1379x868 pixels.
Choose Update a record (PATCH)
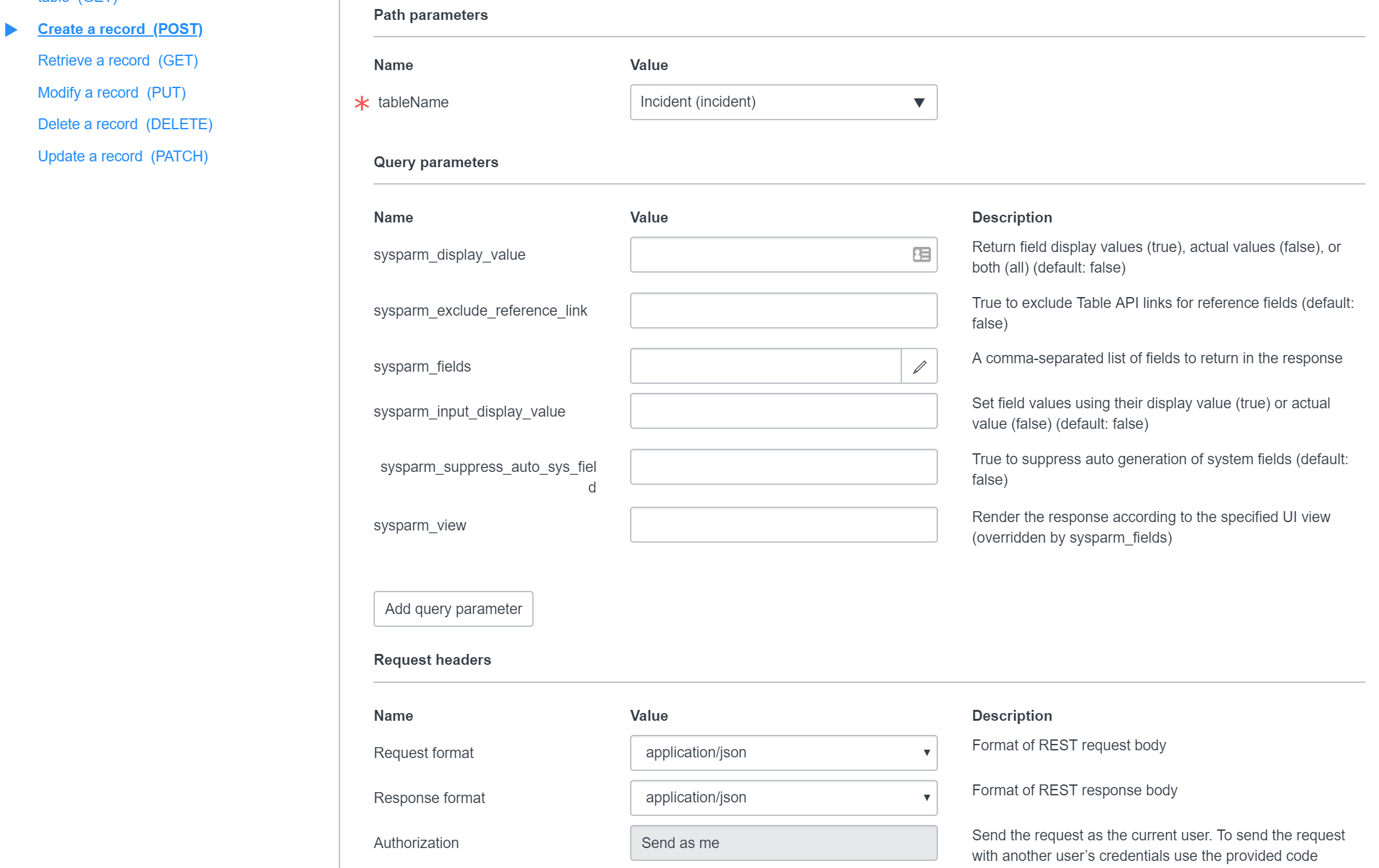pyautogui.click(x=123, y=156)
